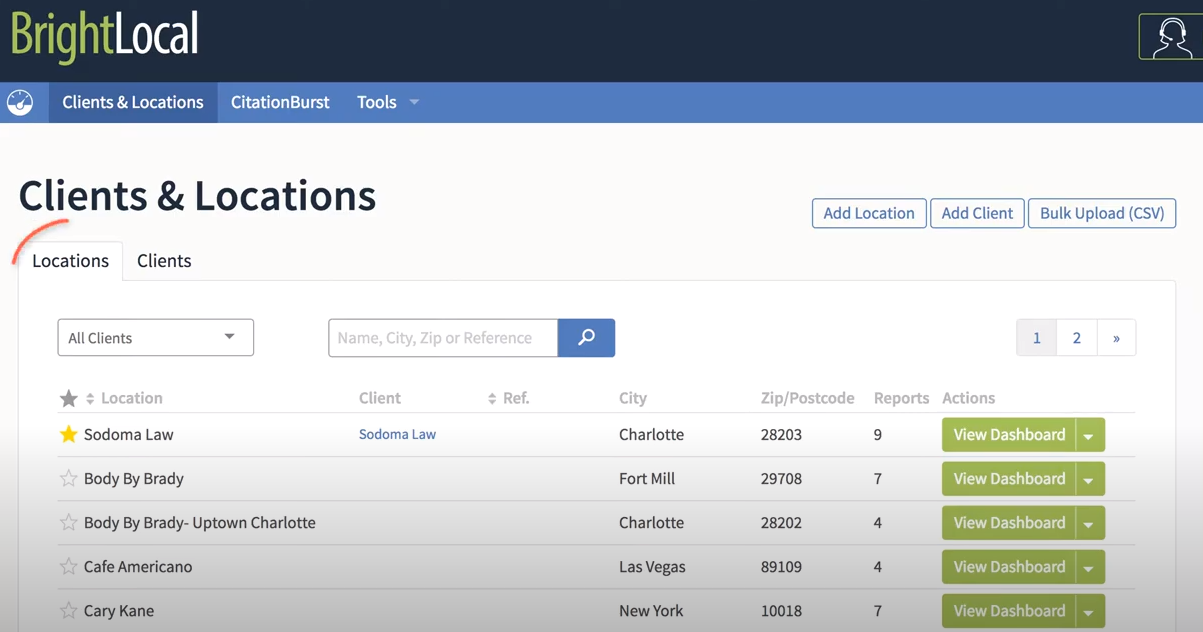The width and height of the screenshot is (1203, 632).
Task: Open the user account avatar icon
Action: pos(1171,37)
